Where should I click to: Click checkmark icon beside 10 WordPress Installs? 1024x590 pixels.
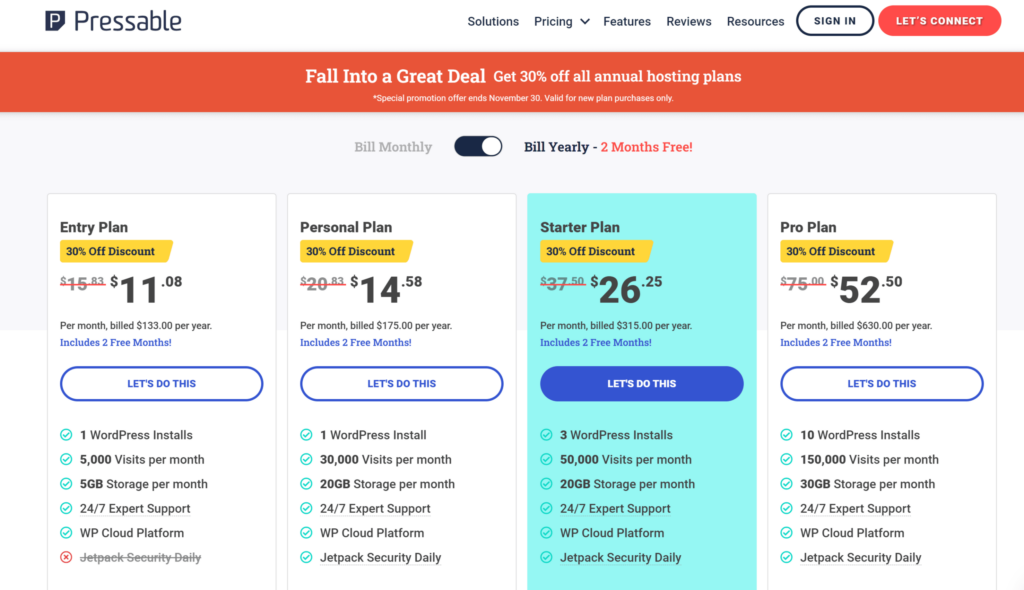point(786,435)
